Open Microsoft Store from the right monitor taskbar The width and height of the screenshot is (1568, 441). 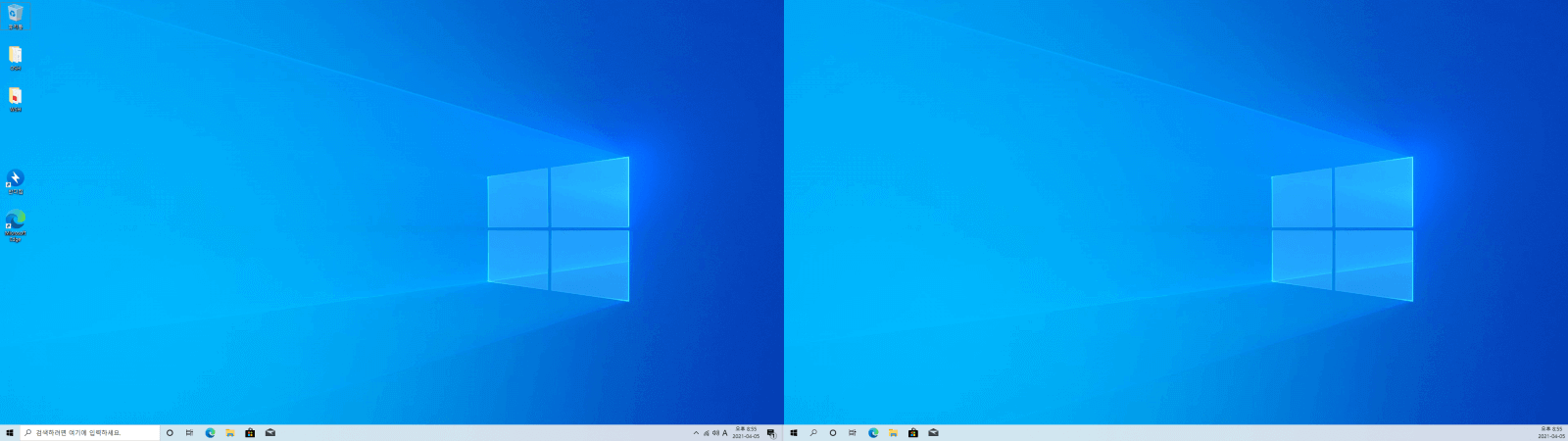(x=913, y=432)
